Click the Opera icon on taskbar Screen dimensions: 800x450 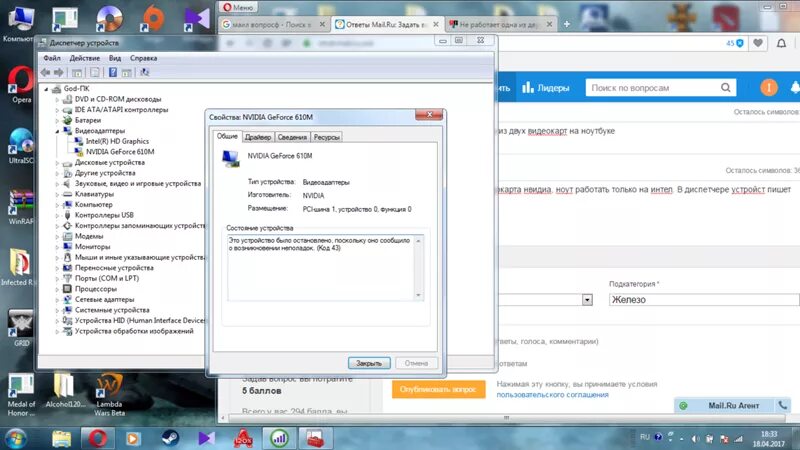pyautogui.click(x=97, y=438)
